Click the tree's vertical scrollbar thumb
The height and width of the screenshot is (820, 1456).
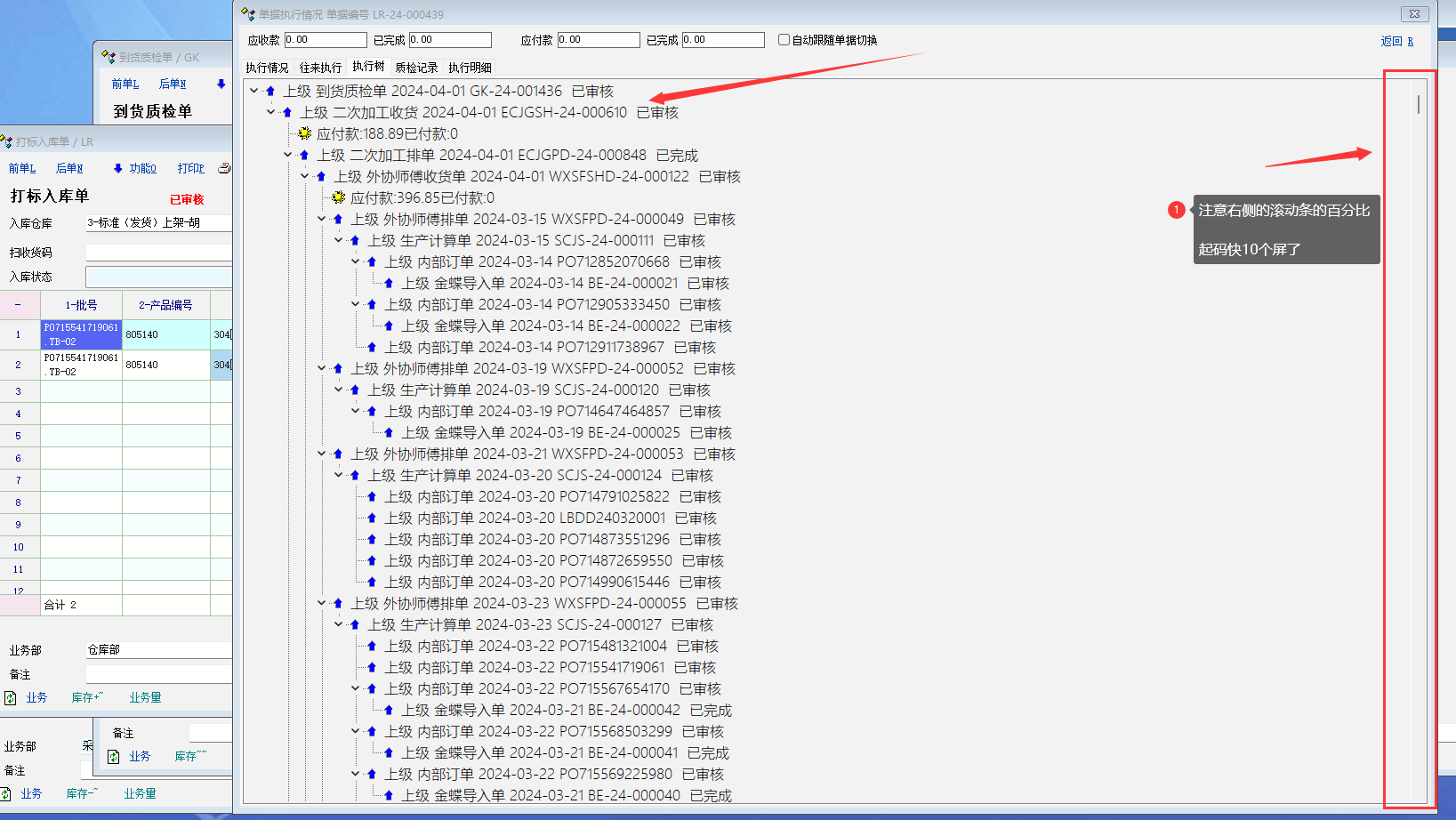coord(1418,104)
